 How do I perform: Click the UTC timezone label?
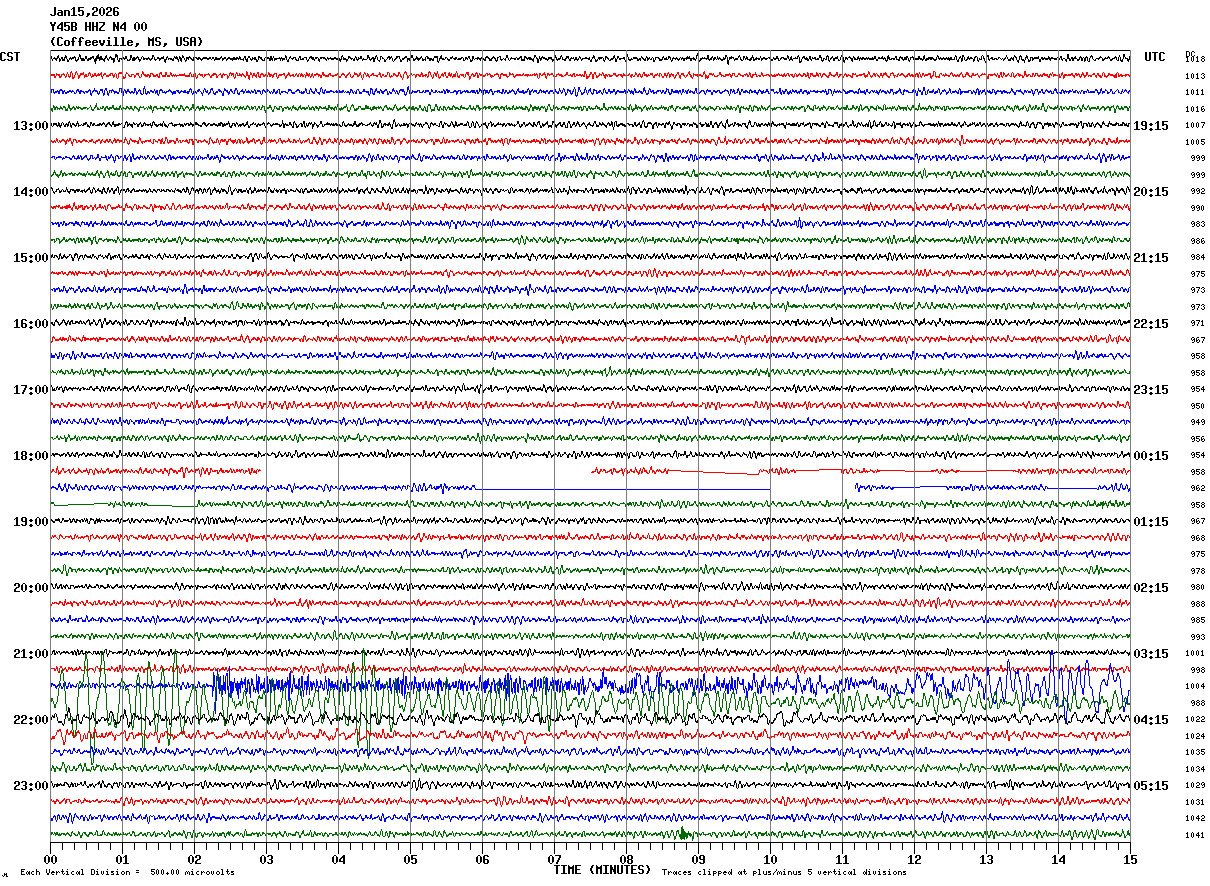point(1154,57)
